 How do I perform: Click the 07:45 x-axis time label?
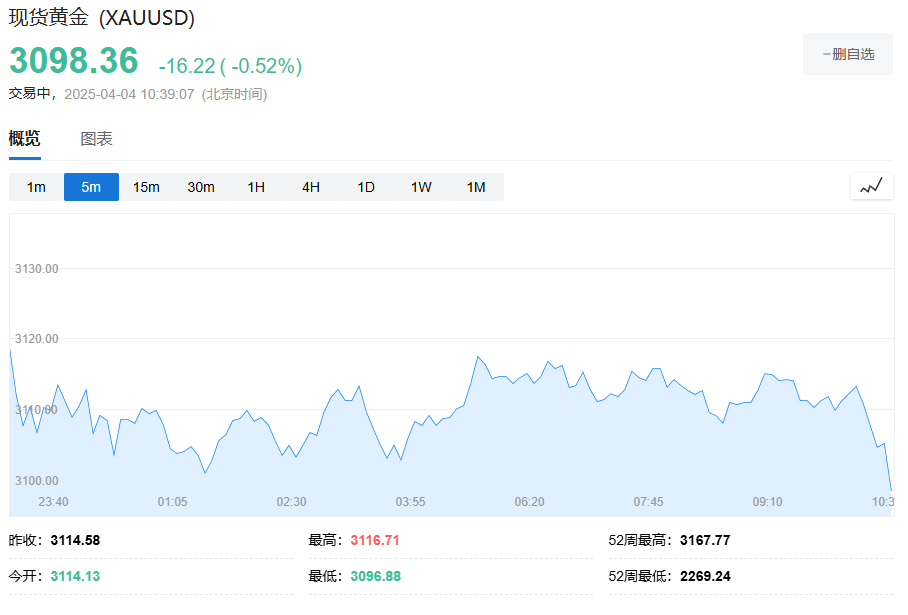click(x=649, y=501)
